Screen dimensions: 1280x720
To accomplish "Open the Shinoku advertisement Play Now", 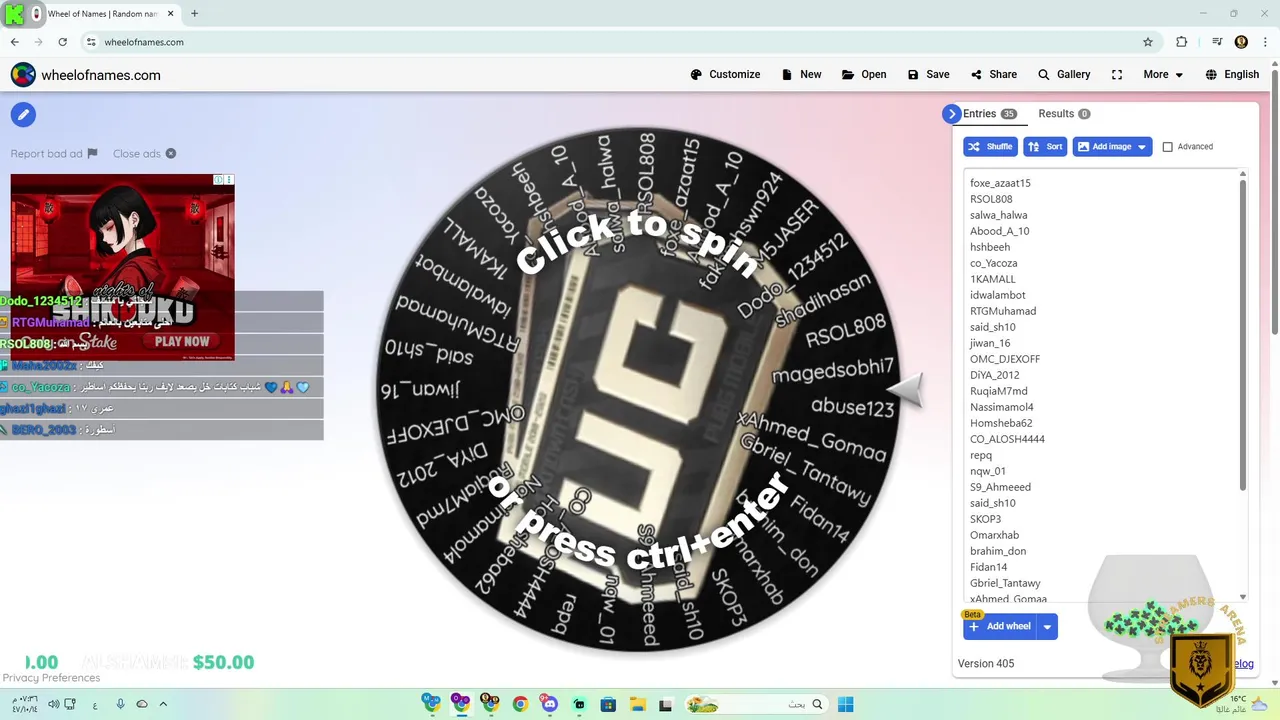I will [182, 341].
